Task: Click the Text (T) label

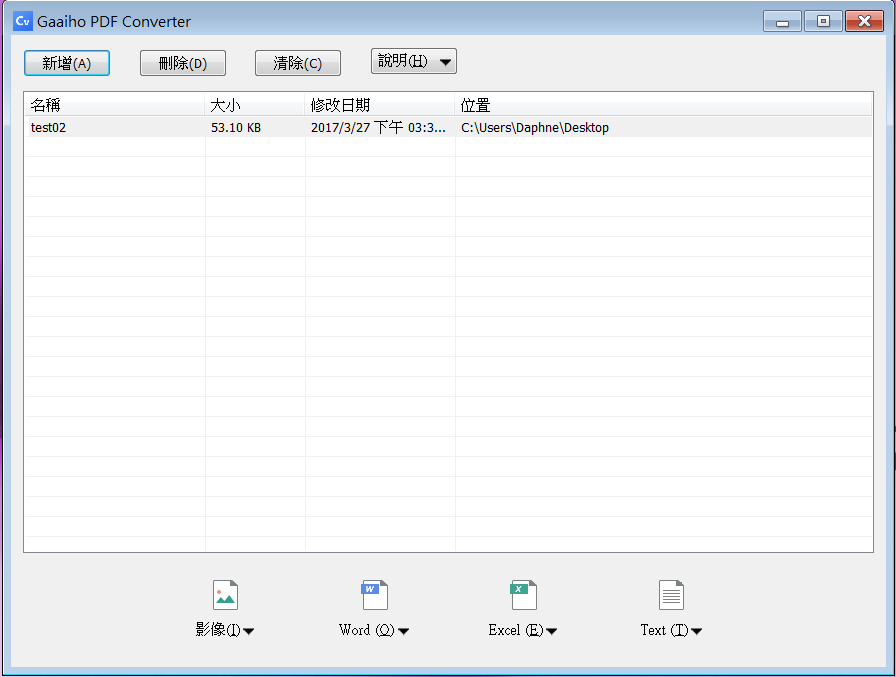Action: click(x=665, y=630)
